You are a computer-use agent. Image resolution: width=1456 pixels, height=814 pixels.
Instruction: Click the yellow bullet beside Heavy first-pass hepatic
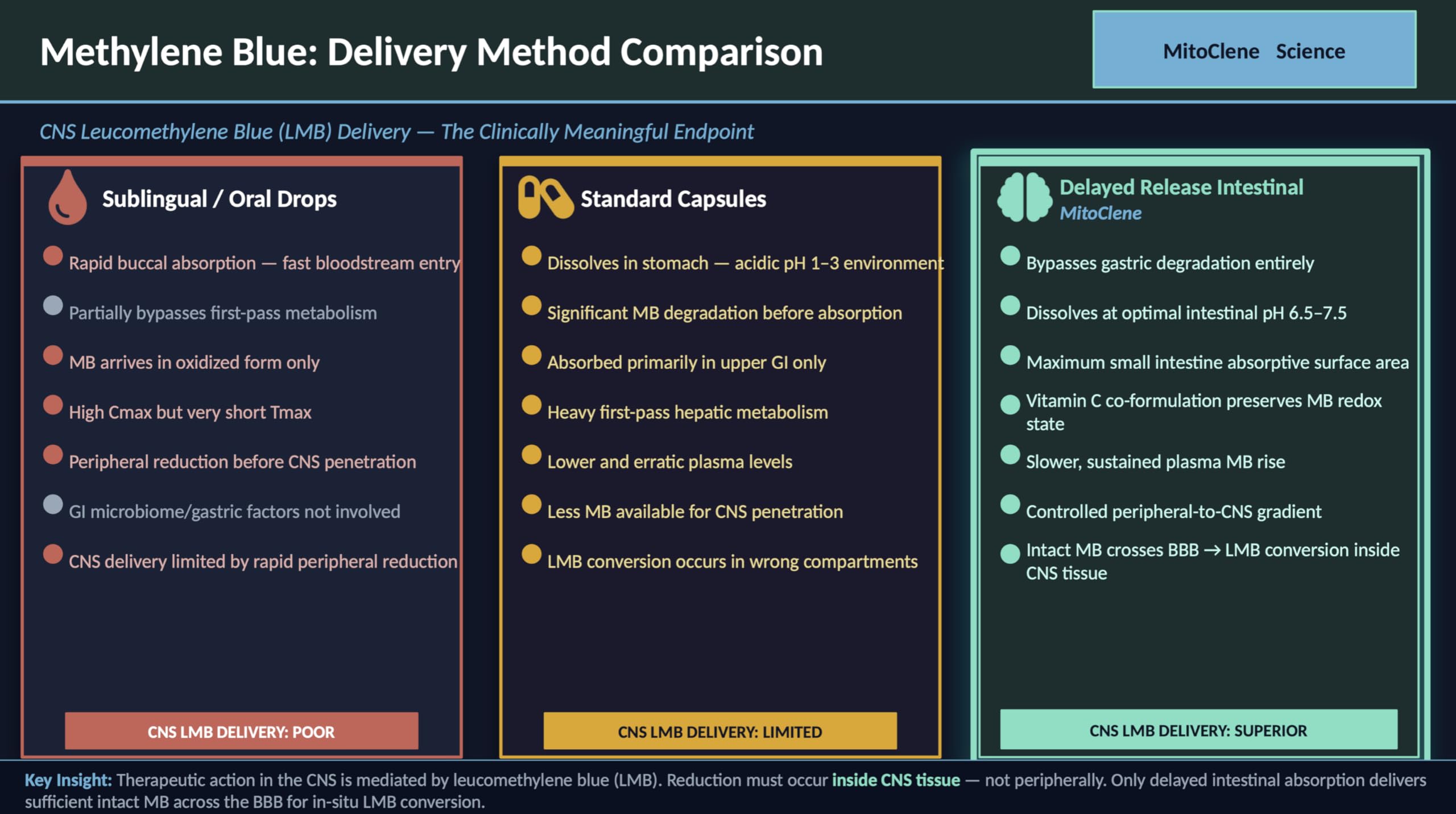pos(531,405)
